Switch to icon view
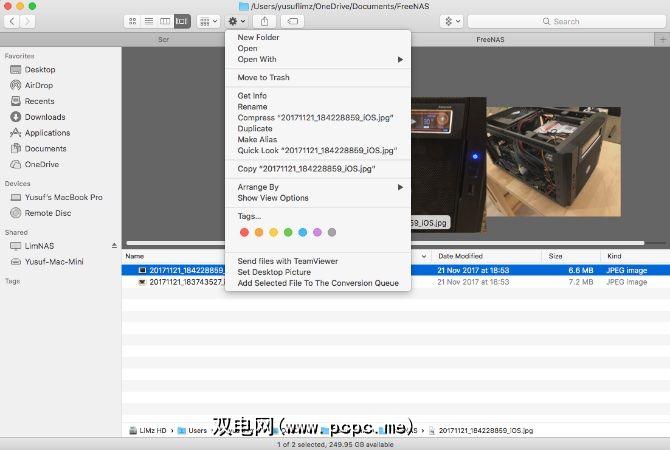The image size is (670, 450). click(132, 21)
